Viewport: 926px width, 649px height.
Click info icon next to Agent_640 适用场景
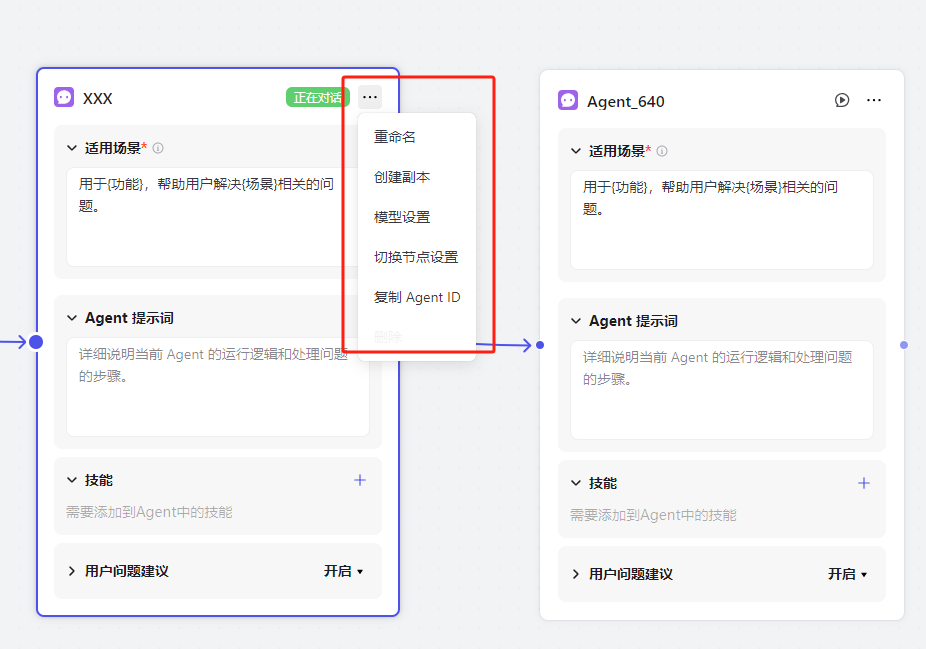pyautogui.click(x=662, y=151)
